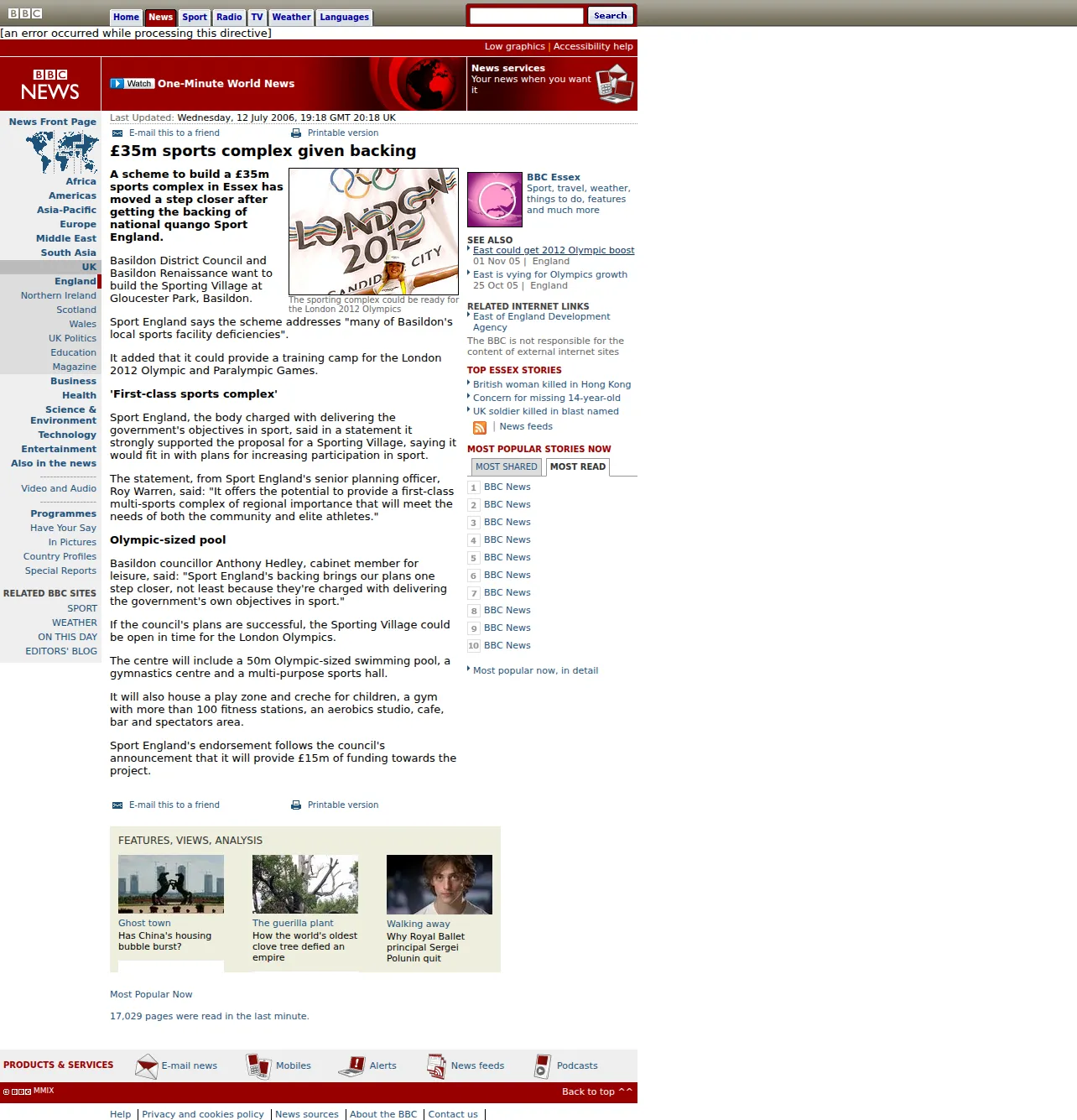
Task: Click the E-mail news envelope icon in footer
Action: (x=147, y=1066)
